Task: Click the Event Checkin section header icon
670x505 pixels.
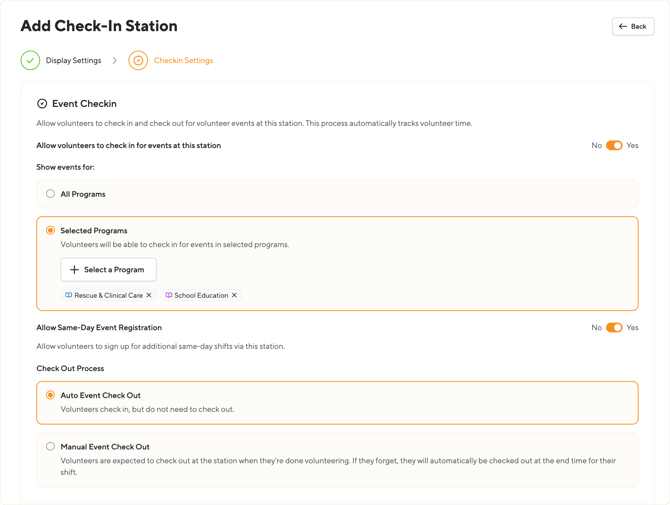Action: coord(42,104)
